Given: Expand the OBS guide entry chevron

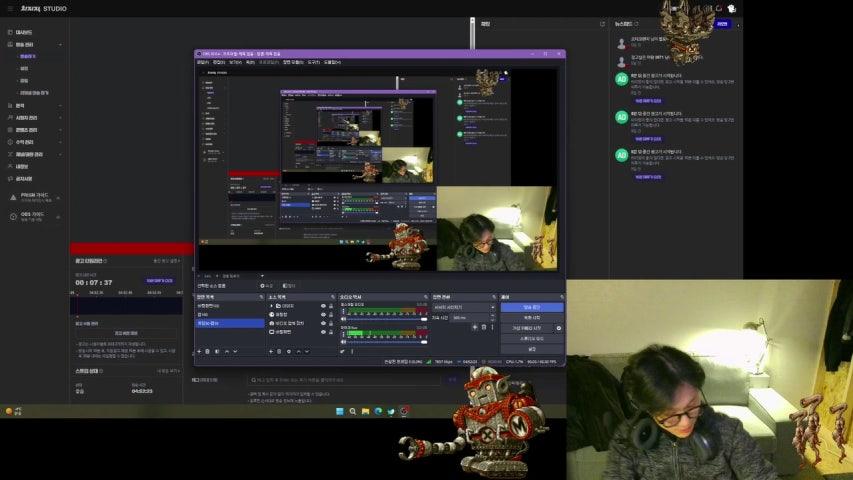Looking at the screenshot, I should (58, 217).
